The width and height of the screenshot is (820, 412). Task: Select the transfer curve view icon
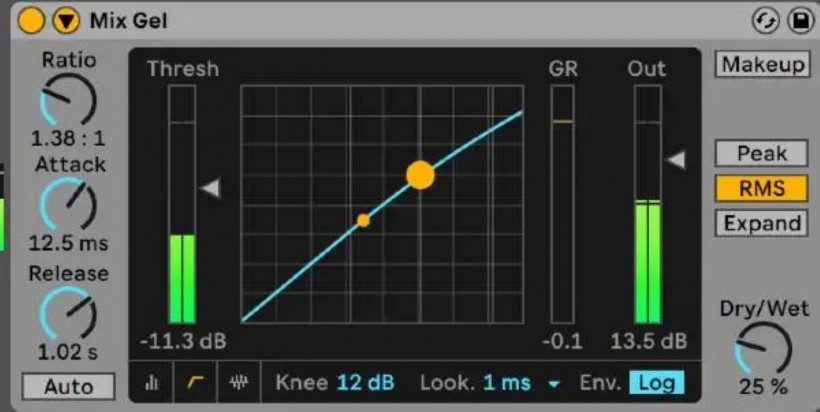pos(197,383)
